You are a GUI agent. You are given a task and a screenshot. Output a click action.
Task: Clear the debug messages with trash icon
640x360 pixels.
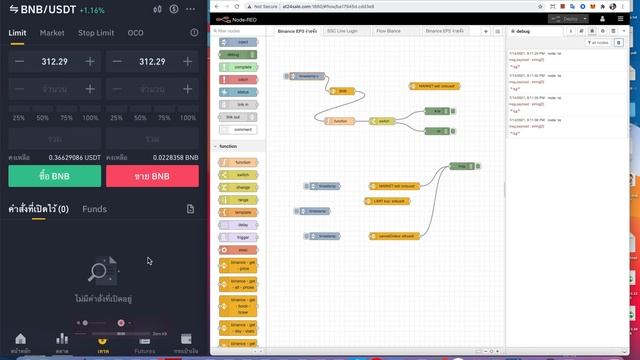click(x=619, y=42)
